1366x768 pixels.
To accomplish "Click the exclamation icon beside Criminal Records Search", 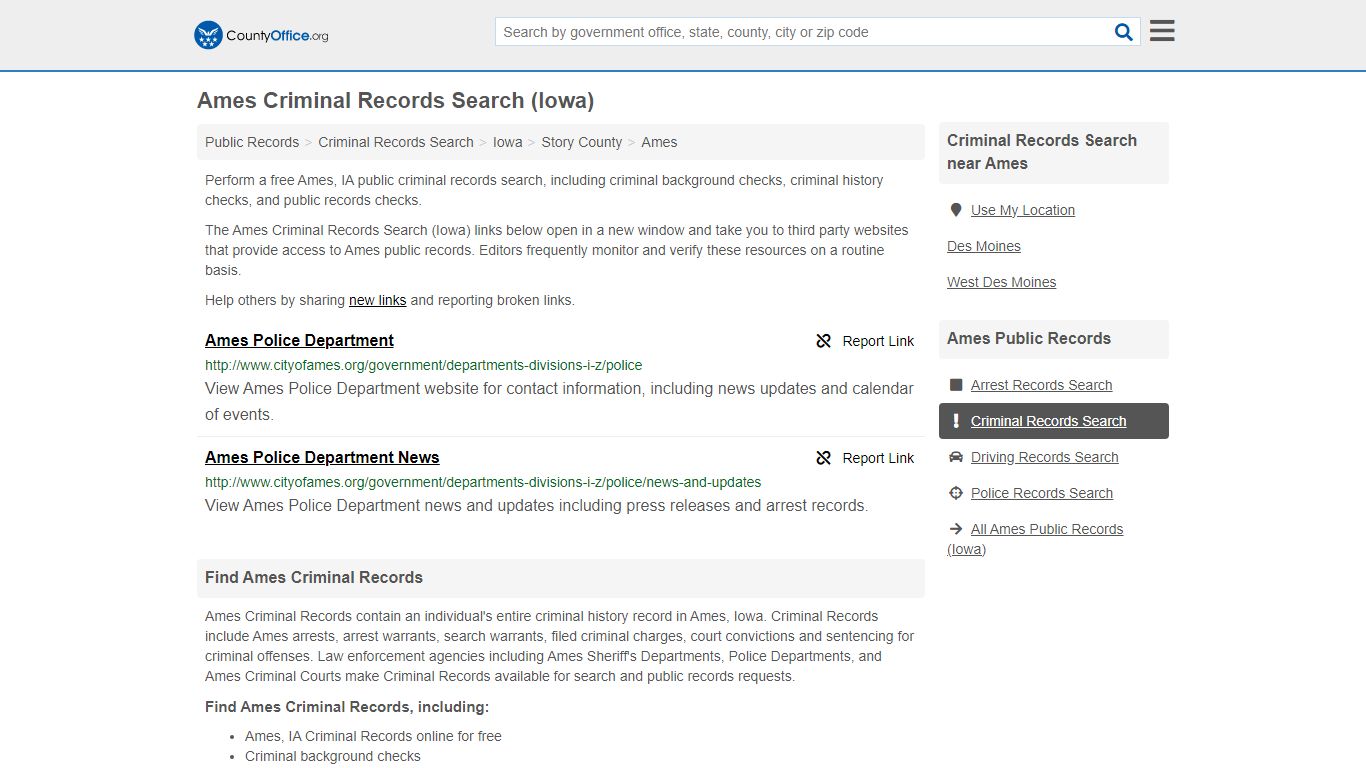I will pos(956,421).
